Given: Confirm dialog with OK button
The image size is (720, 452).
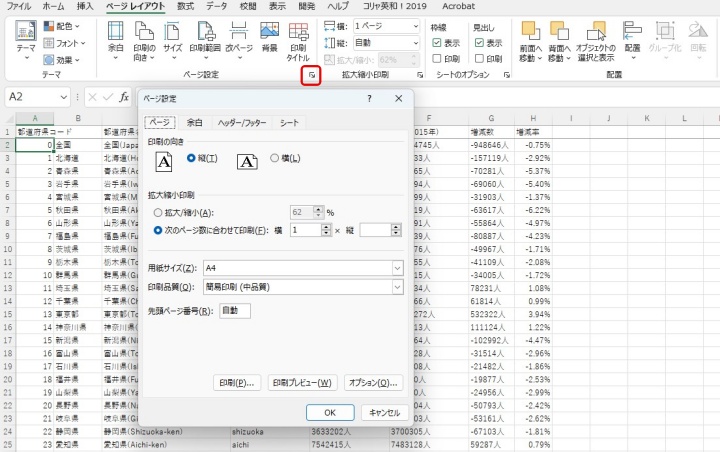Looking at the screenshot, I should [330, 412].
